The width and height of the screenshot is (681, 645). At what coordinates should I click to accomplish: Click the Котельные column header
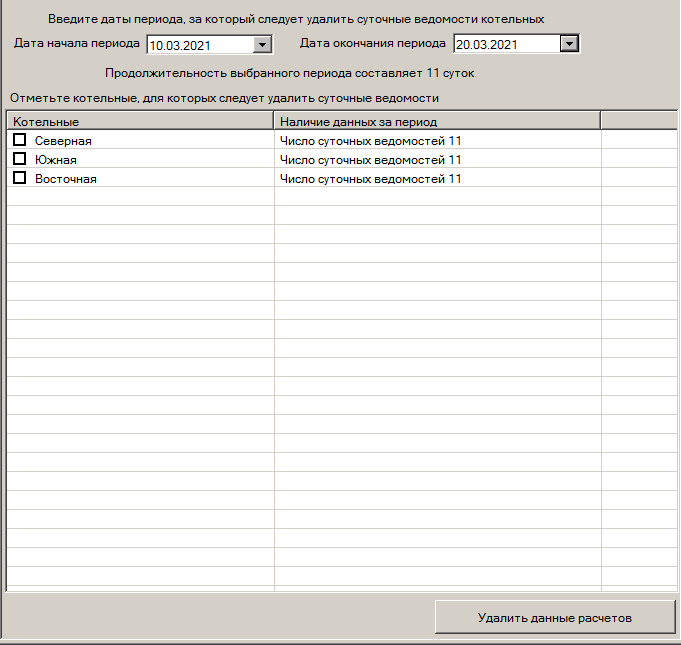tap(140, 121)
